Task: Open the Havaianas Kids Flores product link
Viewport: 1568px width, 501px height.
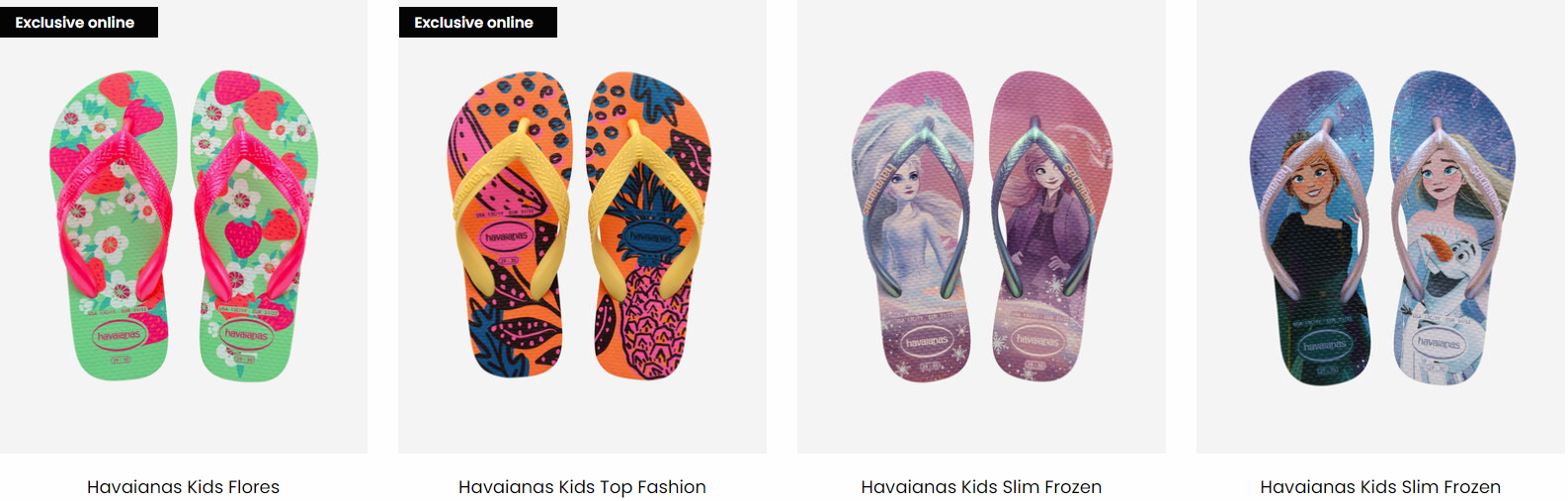Action: (x=183, y=486)
